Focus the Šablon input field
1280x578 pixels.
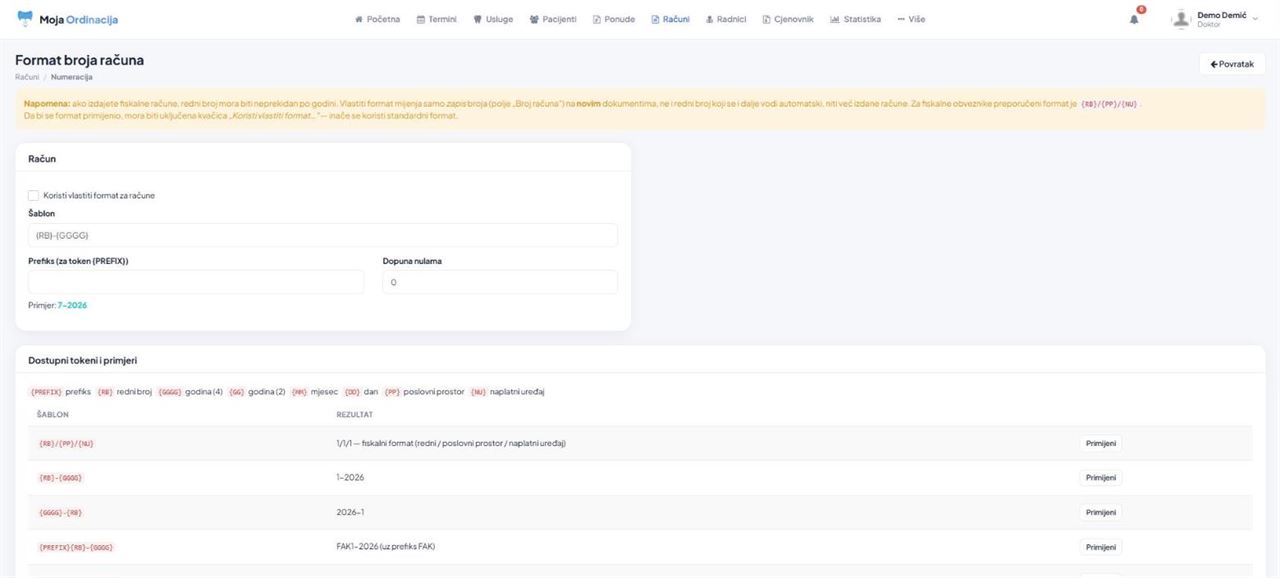click(x=323, y=235)
